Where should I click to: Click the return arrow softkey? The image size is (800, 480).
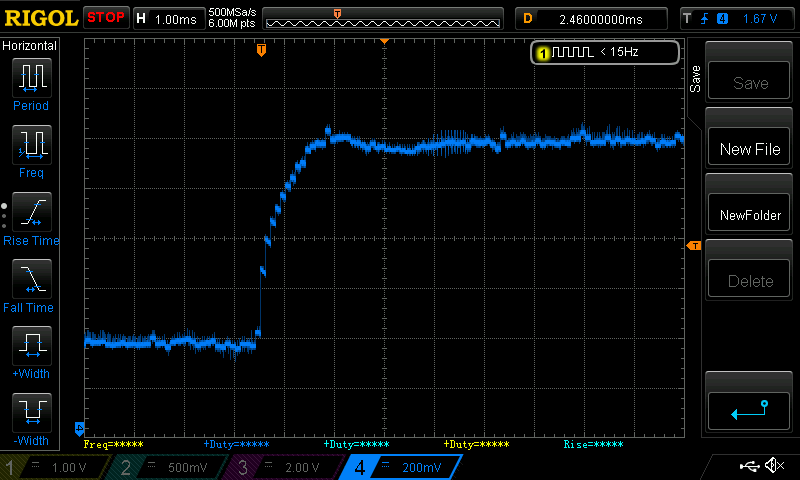749,410
